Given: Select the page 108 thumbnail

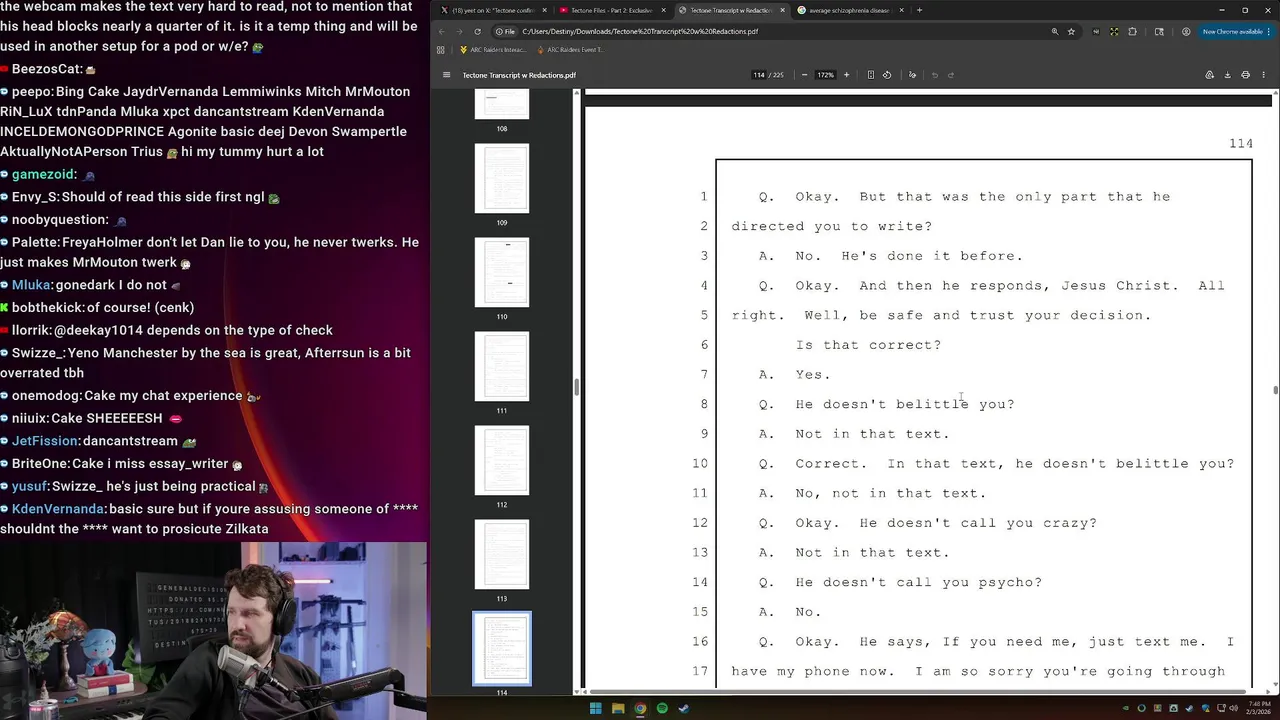Looking at the screenshot, I should (x=502, y=104).
